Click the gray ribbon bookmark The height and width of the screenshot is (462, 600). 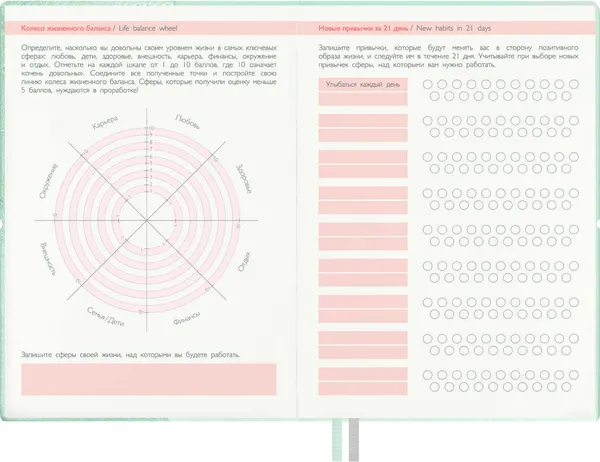[x=354, y=440]
